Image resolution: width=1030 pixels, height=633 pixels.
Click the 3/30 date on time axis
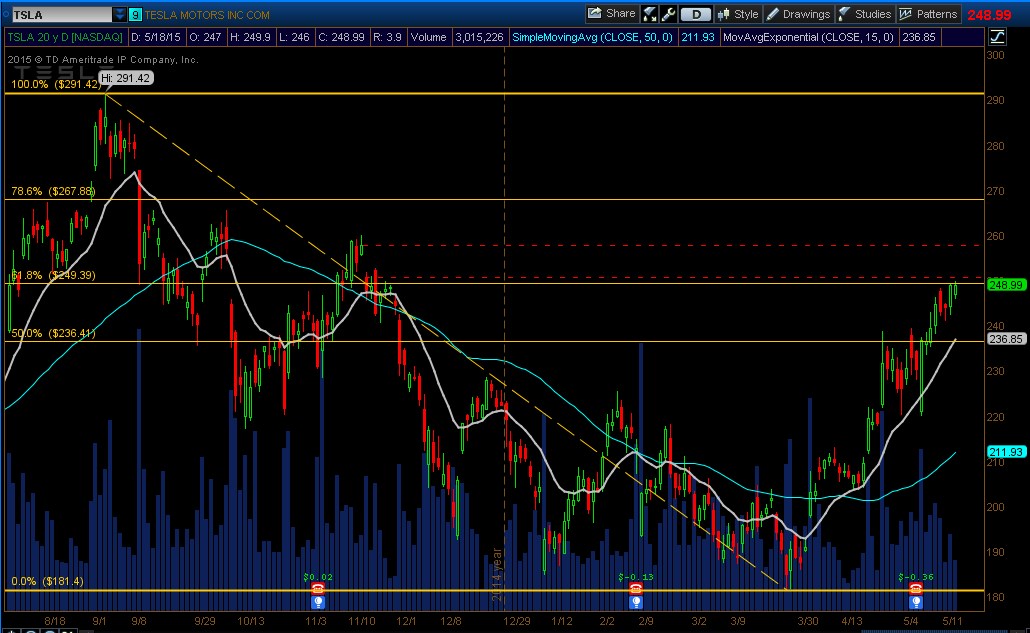[x=807, y=621]
